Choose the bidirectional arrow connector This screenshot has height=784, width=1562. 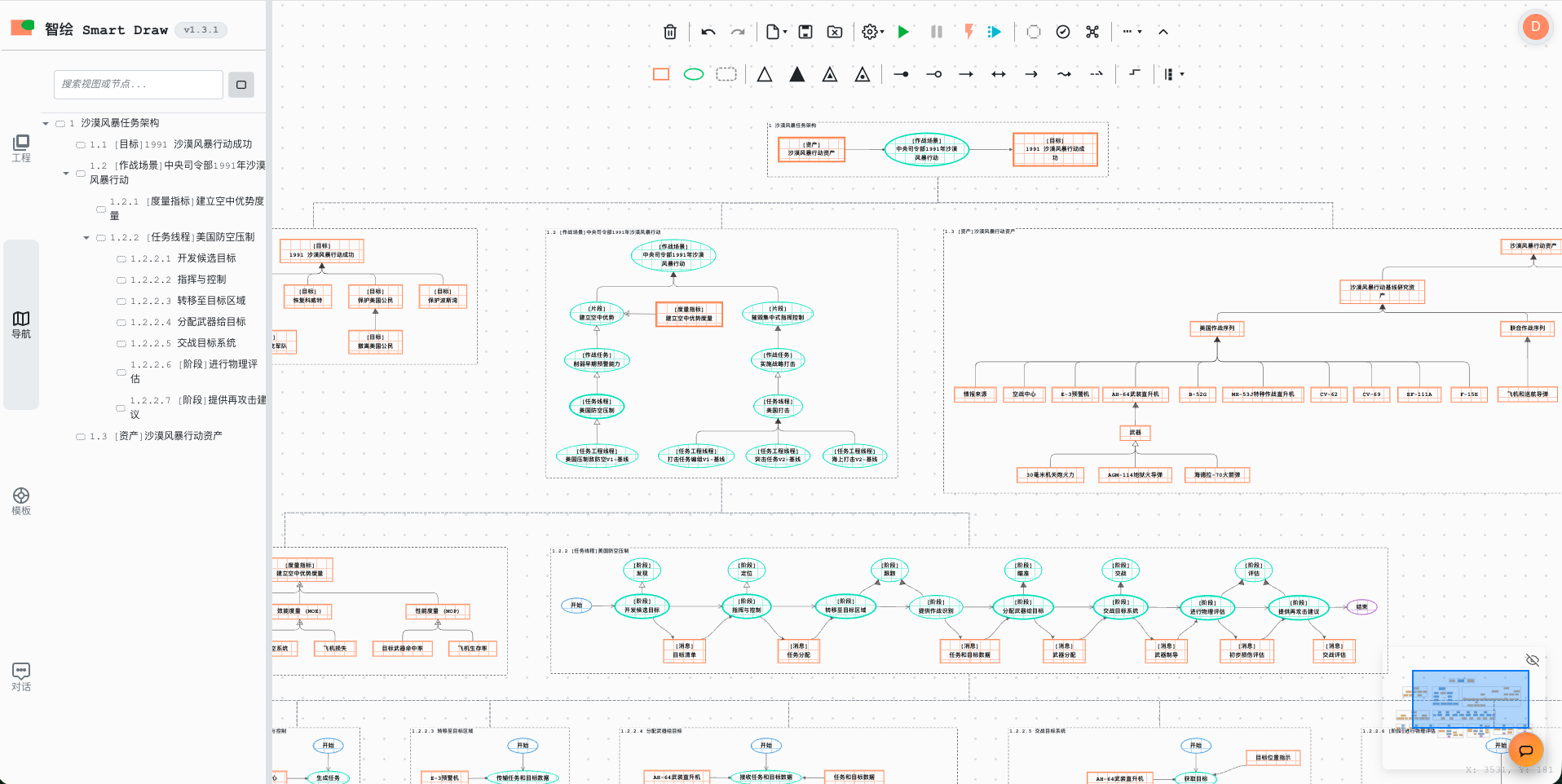point(998,74)
